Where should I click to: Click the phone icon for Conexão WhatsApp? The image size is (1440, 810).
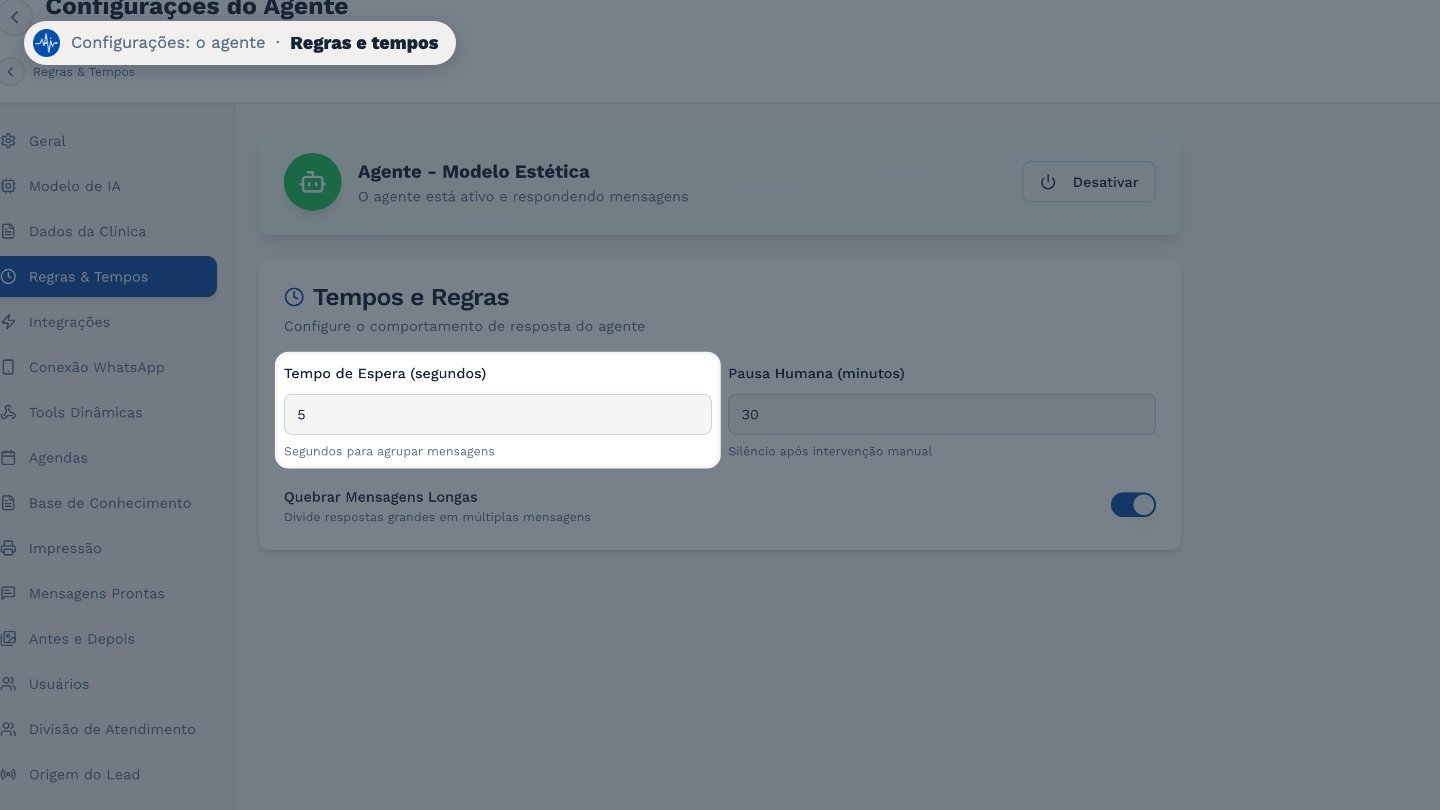8,367
